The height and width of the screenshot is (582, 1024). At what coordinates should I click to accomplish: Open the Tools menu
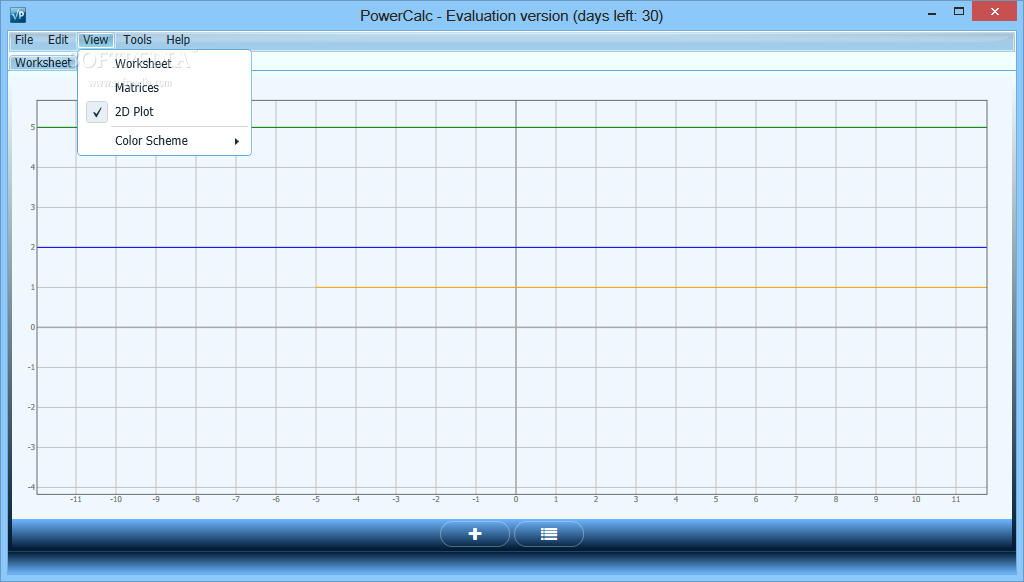click(137, 40)
